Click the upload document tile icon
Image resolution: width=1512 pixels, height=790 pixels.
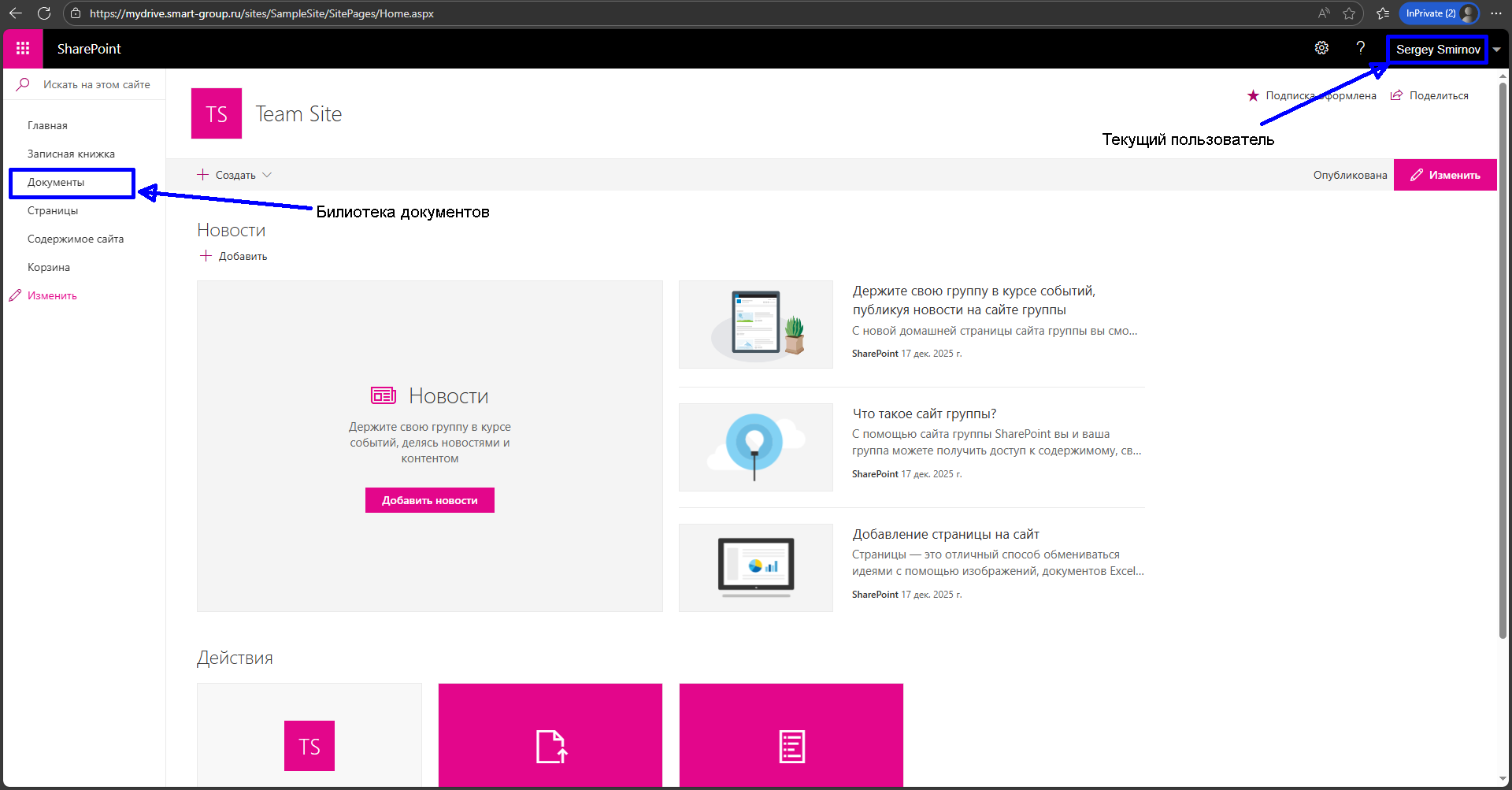[550, 746]
